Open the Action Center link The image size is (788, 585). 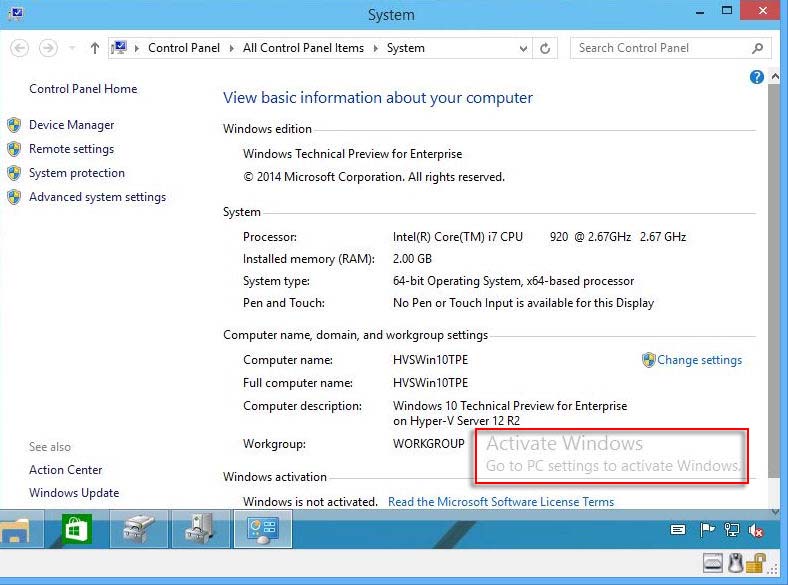[x=65, y=470]
